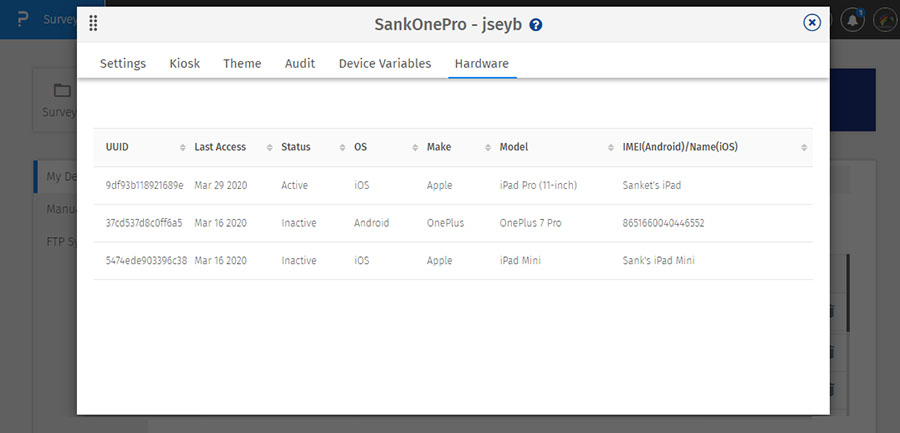
Task: Click the P logo in top-left corner
Action: [23, 20]
